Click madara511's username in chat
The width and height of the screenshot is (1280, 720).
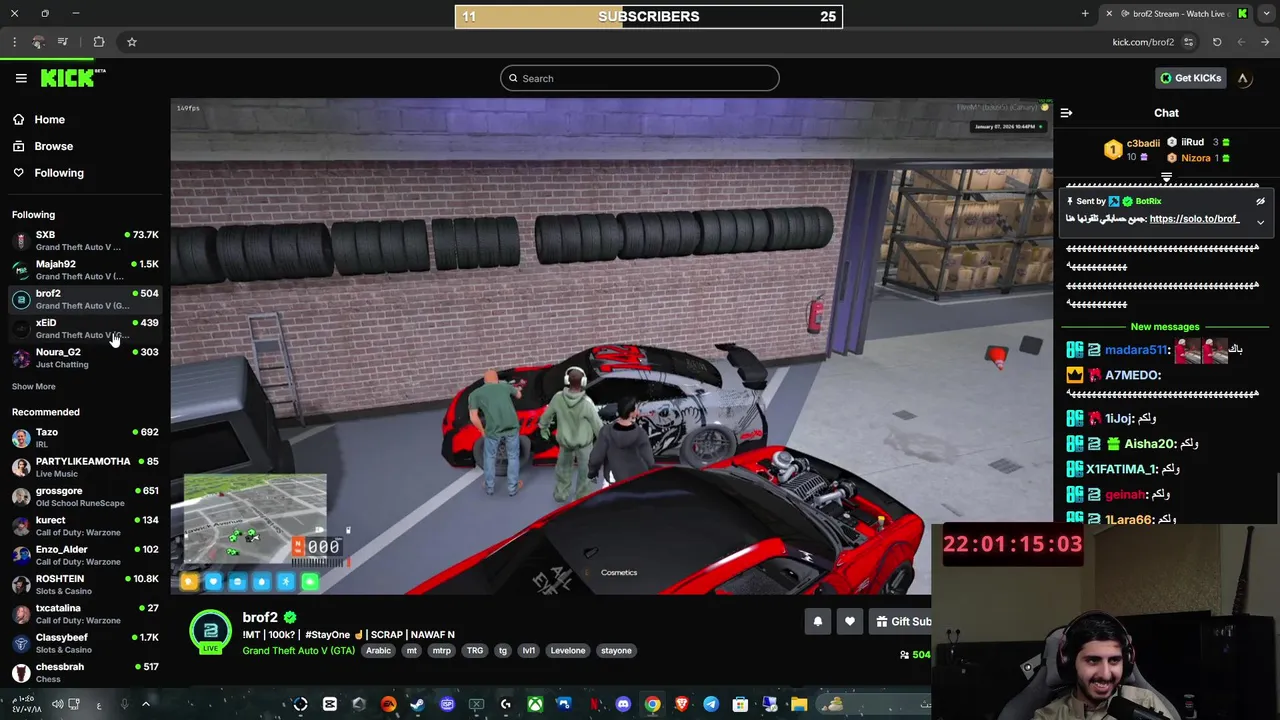point(1136,350)
